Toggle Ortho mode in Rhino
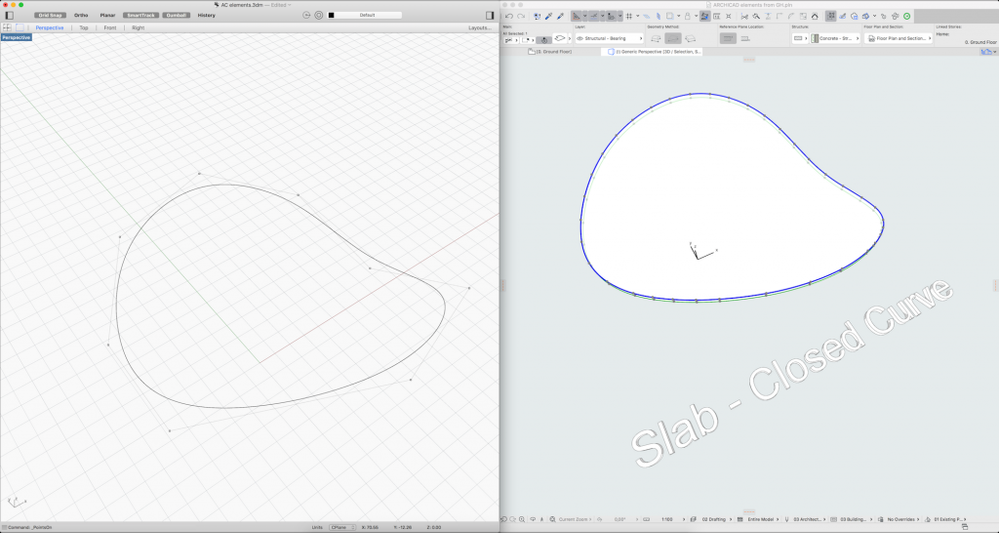This screenshot has height=533, width=999. point(81,15)
